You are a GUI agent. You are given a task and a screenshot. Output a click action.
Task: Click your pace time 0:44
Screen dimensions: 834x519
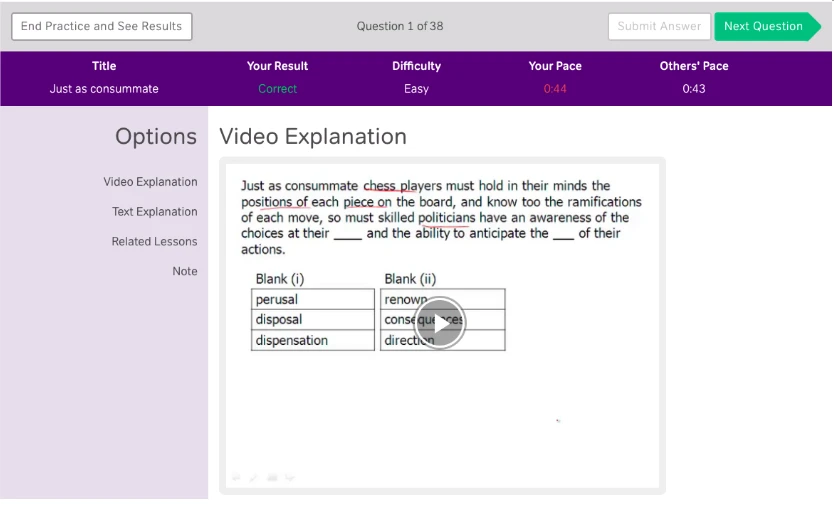[555, 89]
